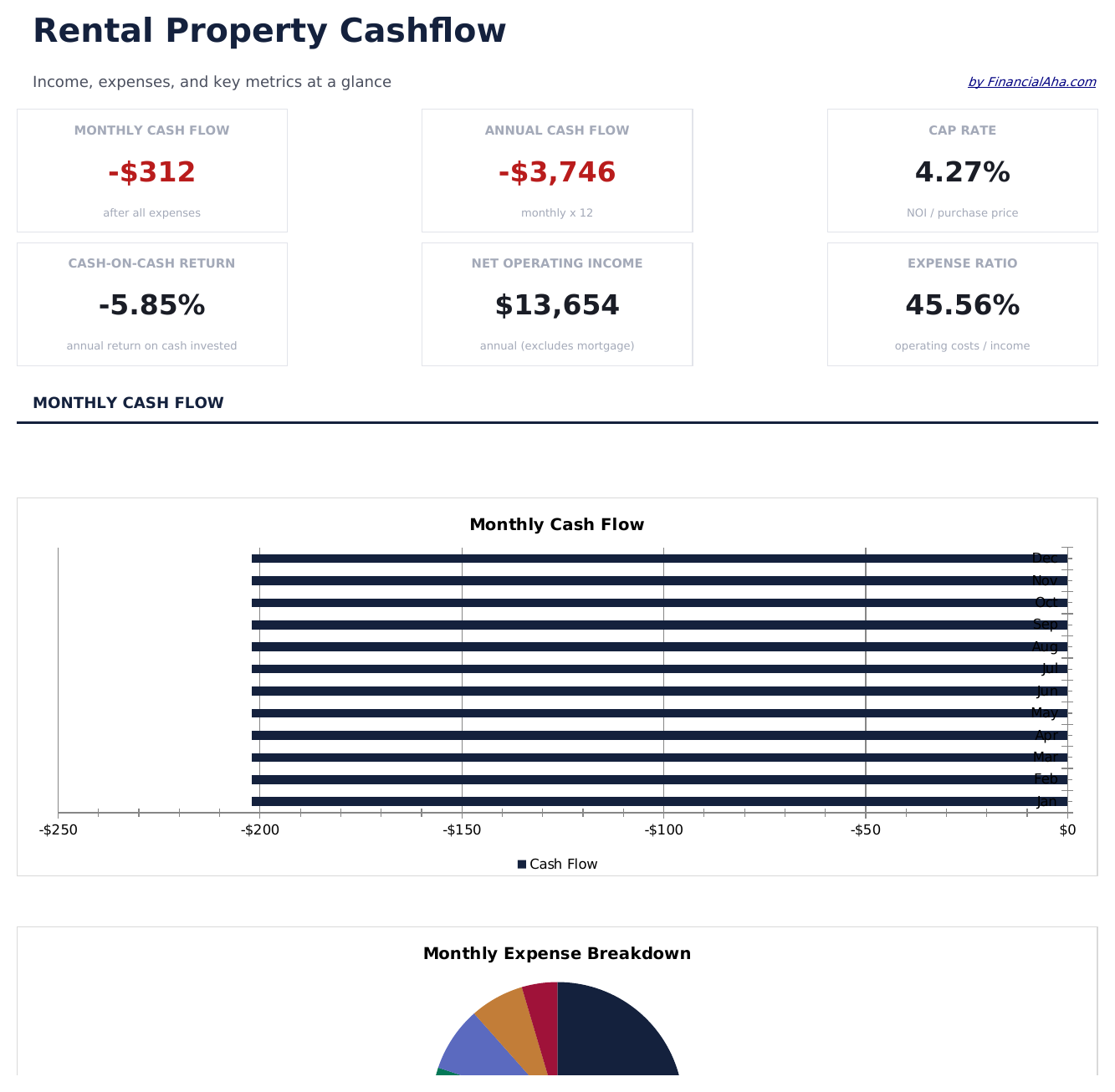Click the Rental Property Cashflow page title
The height and width of the screenshot is (1092, 1115).
269,32
